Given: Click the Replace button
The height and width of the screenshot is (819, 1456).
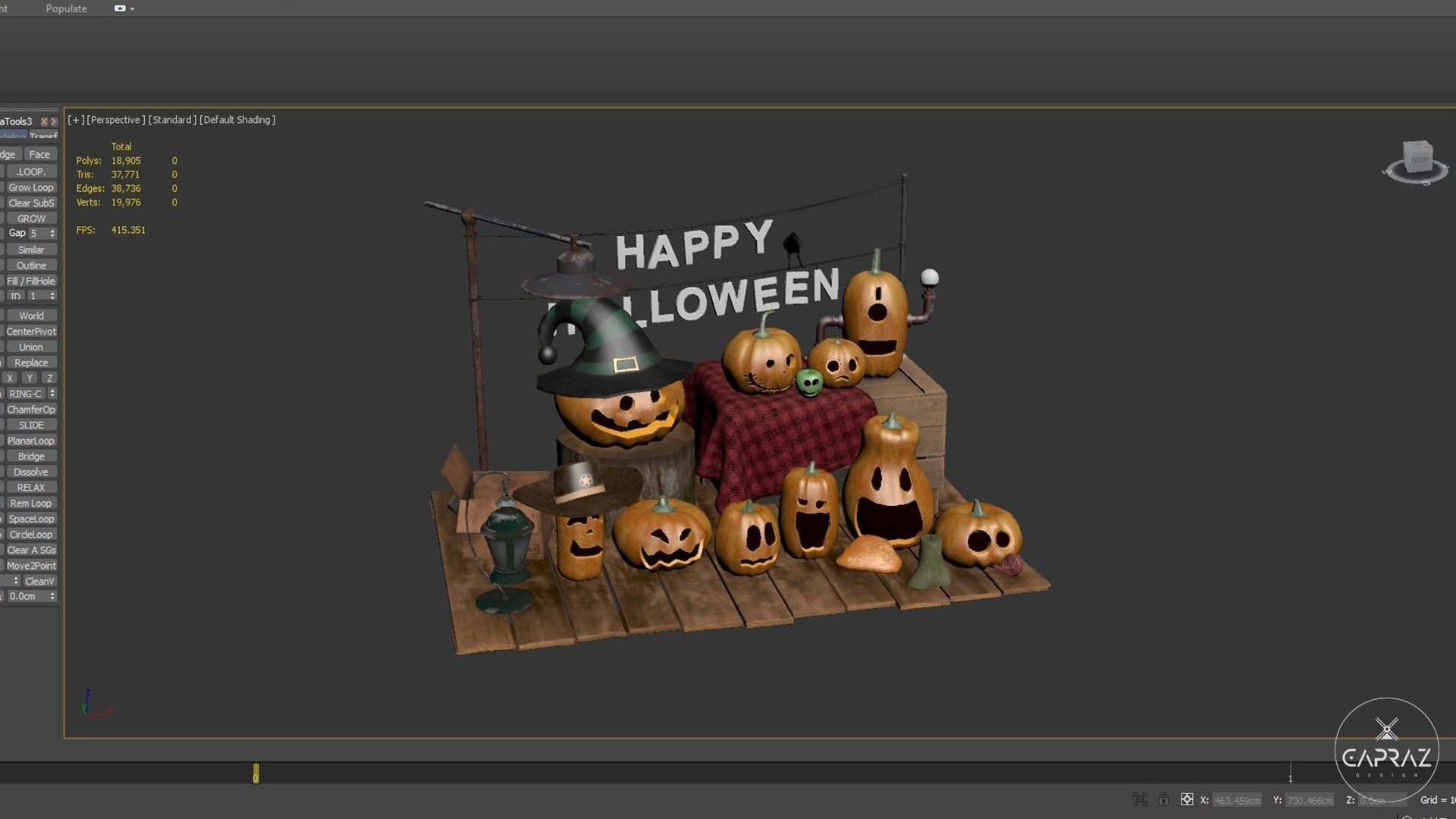Looking at the screenshot, I should click(31, 362).
